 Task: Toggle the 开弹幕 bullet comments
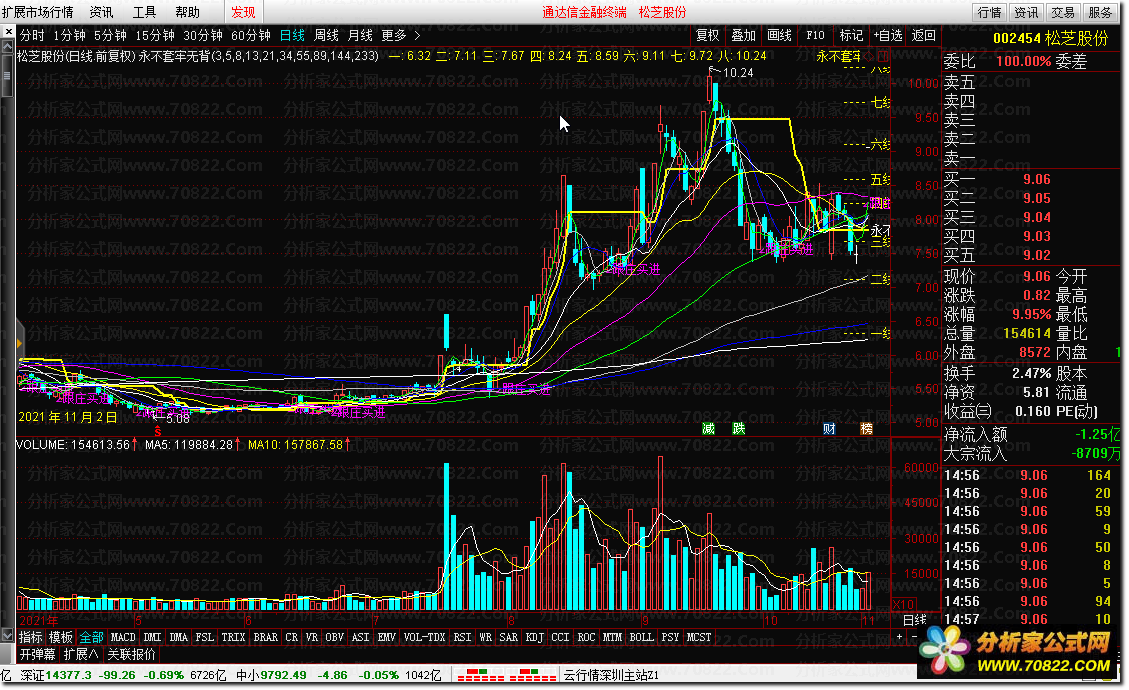click(37, 654)
